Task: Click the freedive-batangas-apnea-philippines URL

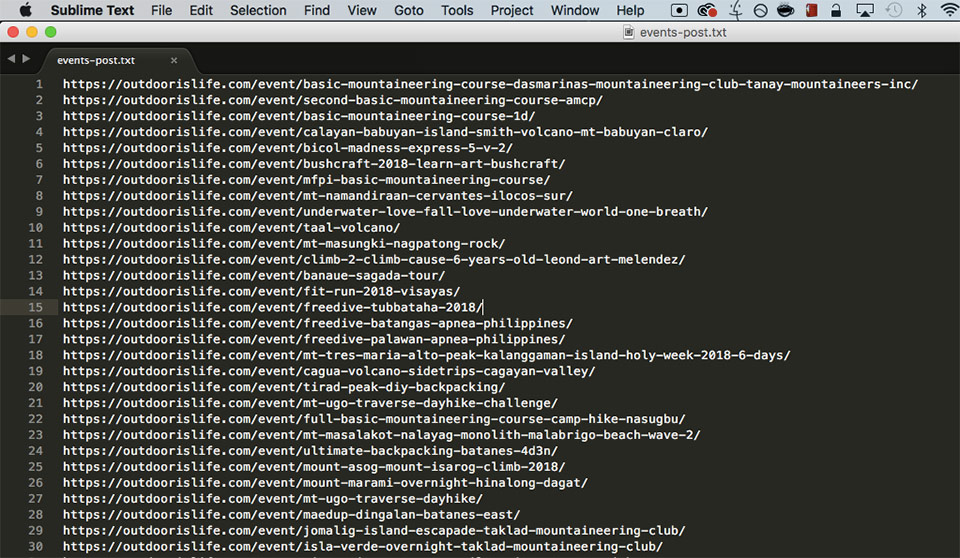Action: pyautogui.click(x=318, y=323)
